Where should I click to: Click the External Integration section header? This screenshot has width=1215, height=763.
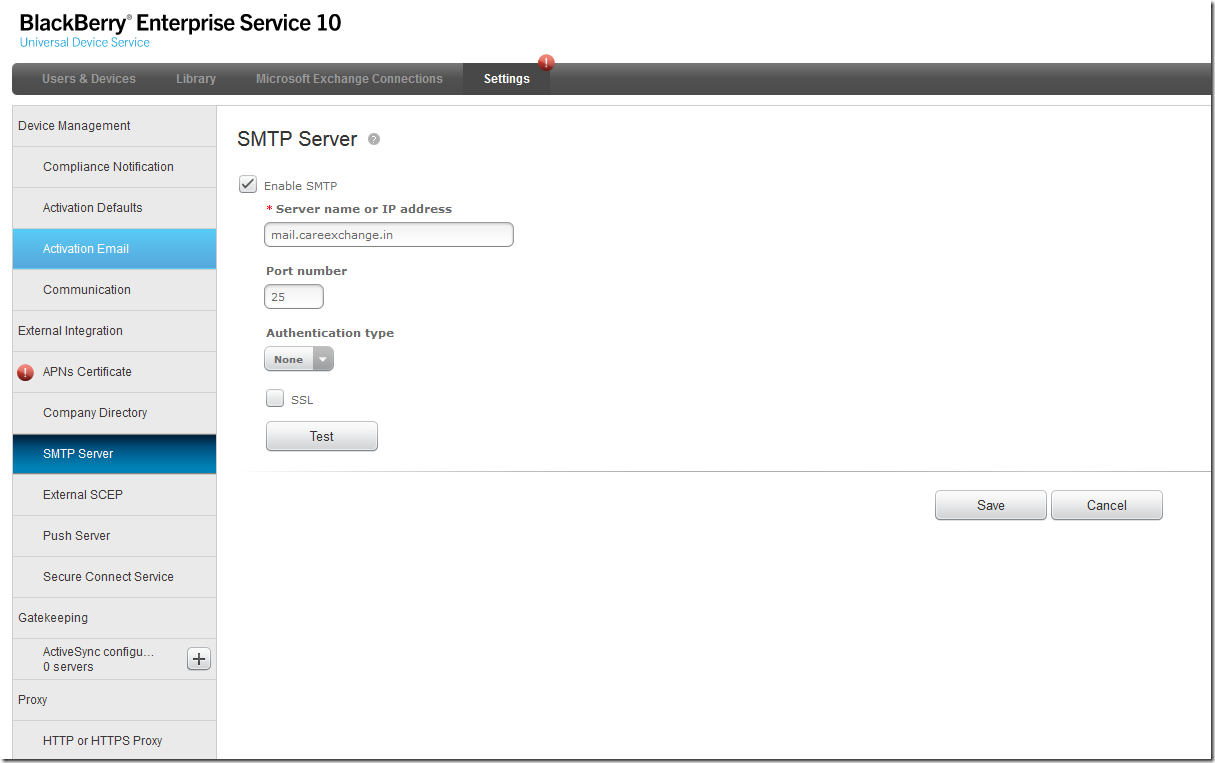pyautogui.click(x=114, y=331)
